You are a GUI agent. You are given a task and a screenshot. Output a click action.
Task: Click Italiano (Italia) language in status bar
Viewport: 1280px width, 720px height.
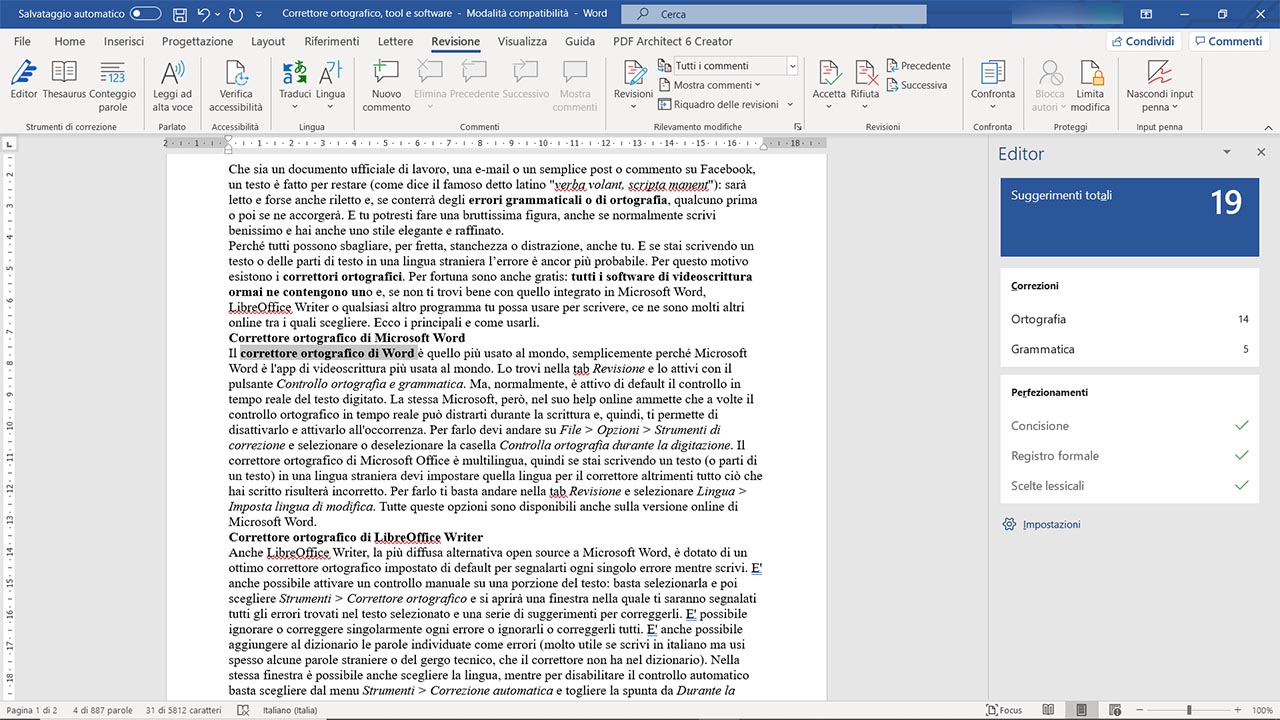point(290,710)
